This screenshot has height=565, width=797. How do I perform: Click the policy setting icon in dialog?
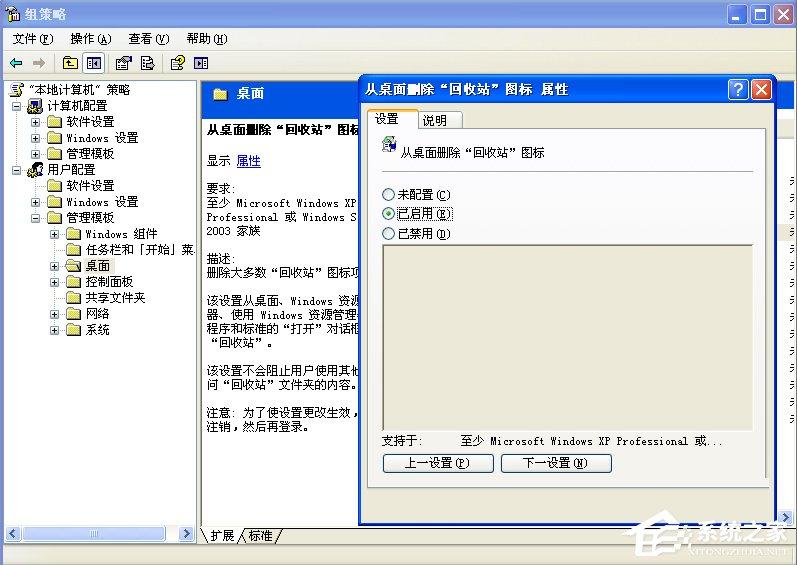coord(389,144)
